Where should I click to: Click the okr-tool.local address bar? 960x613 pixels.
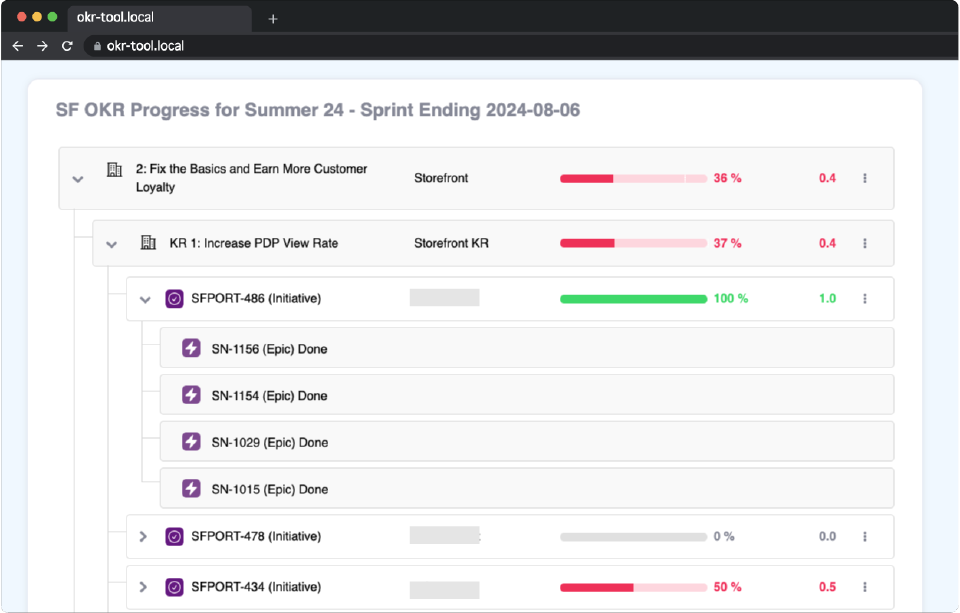pos(520,46)
